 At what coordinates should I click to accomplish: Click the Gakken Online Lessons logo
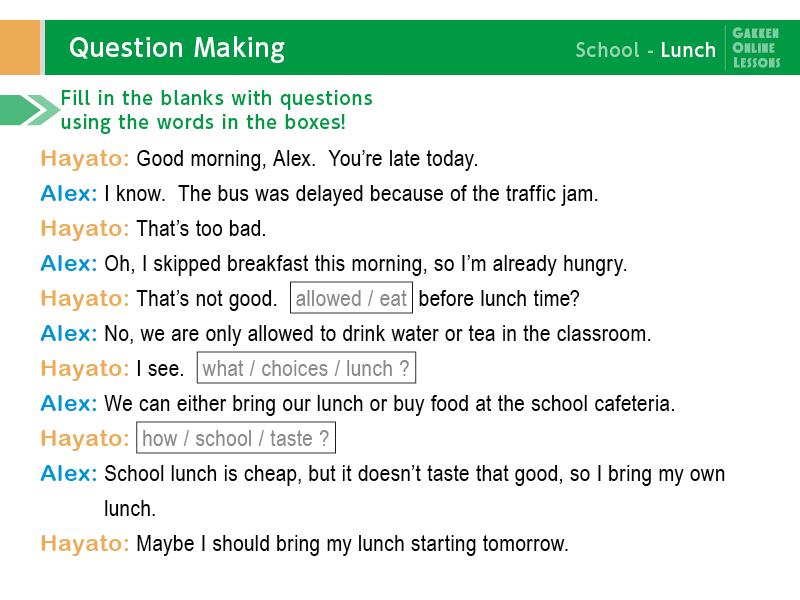pos(756,48)
